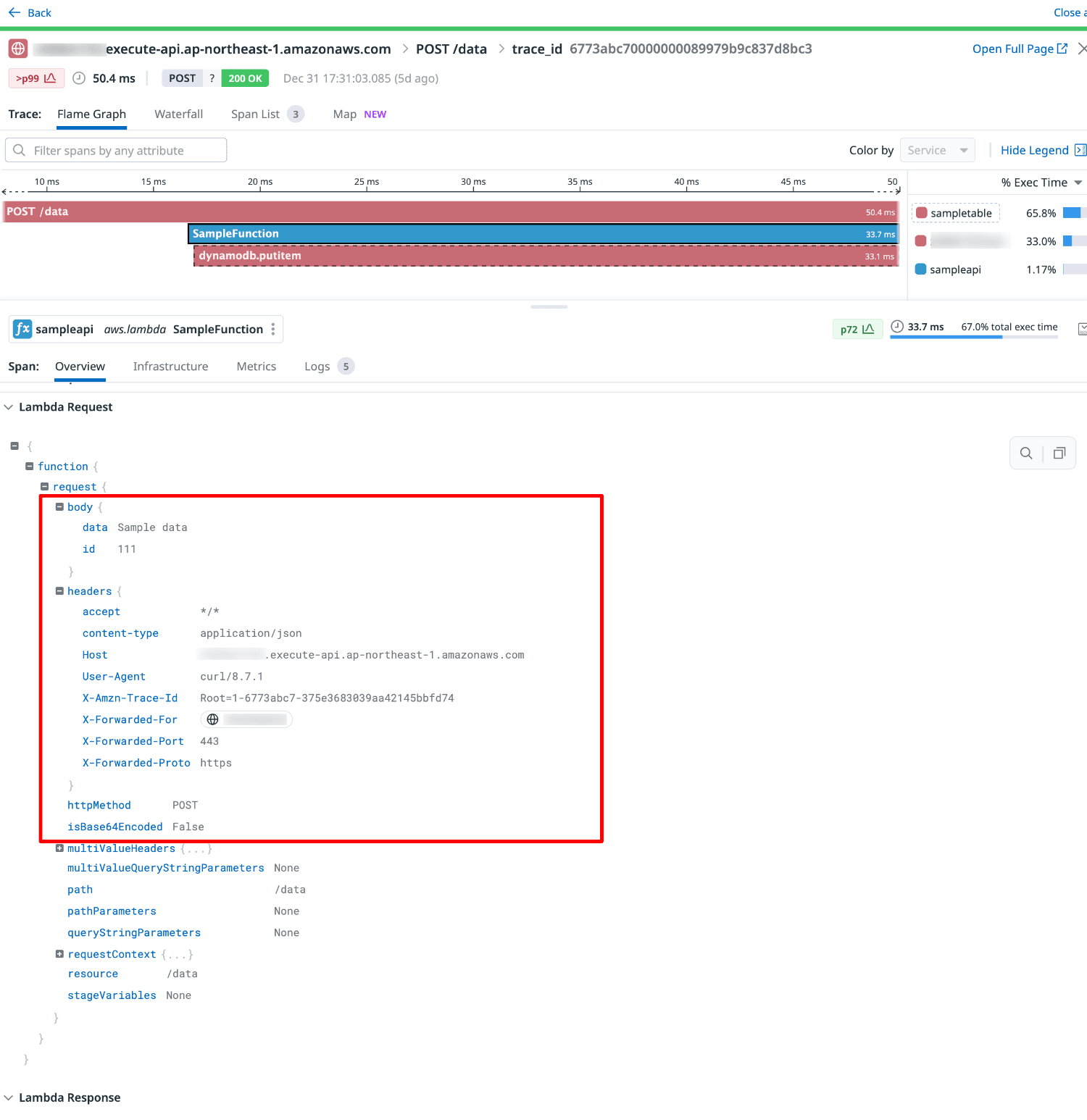Select the POST /data flame graph span
Screen dimensions: 1087x1120
coord(450,212)
